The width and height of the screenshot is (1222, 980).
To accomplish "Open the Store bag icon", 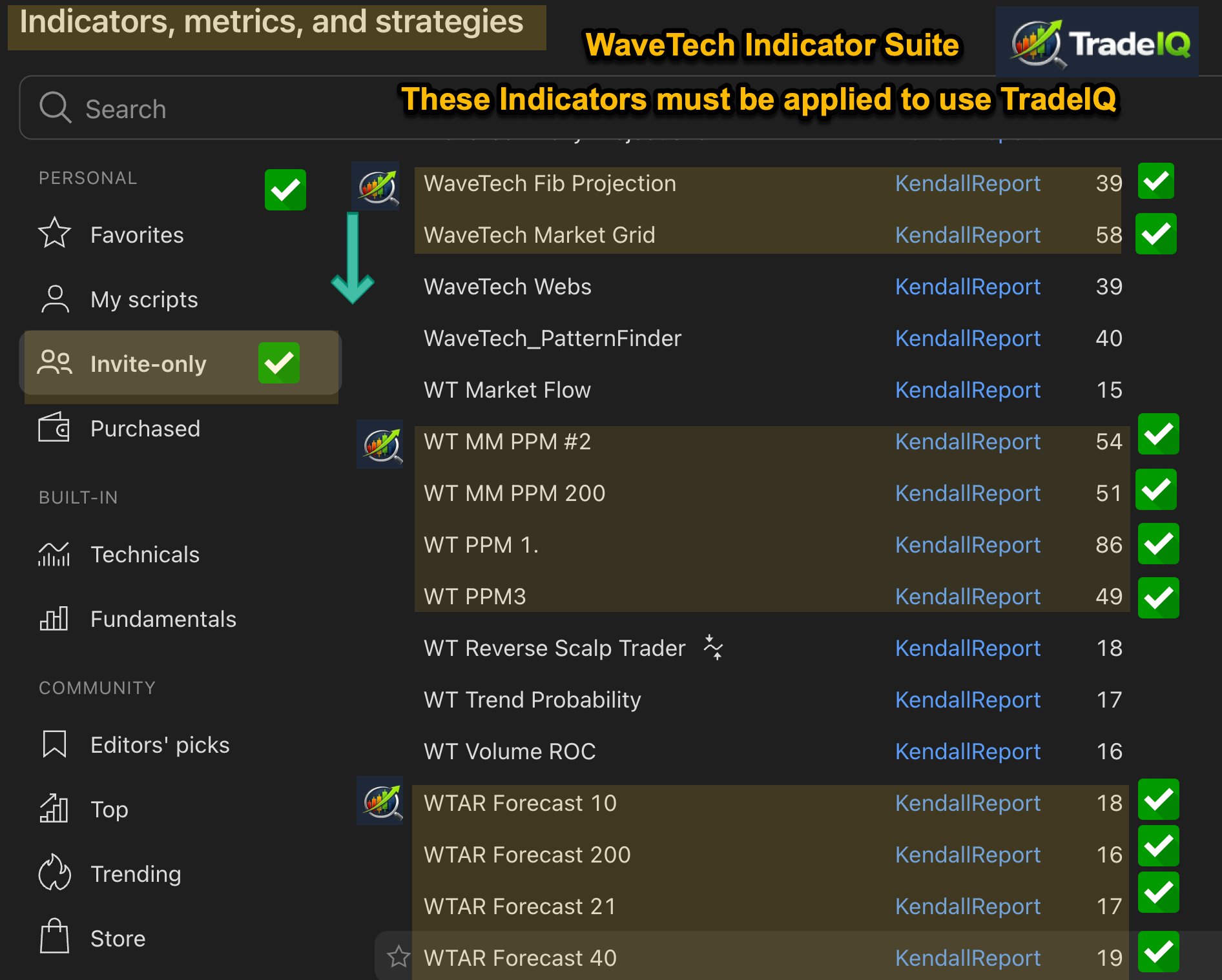I will click(55, 938).
